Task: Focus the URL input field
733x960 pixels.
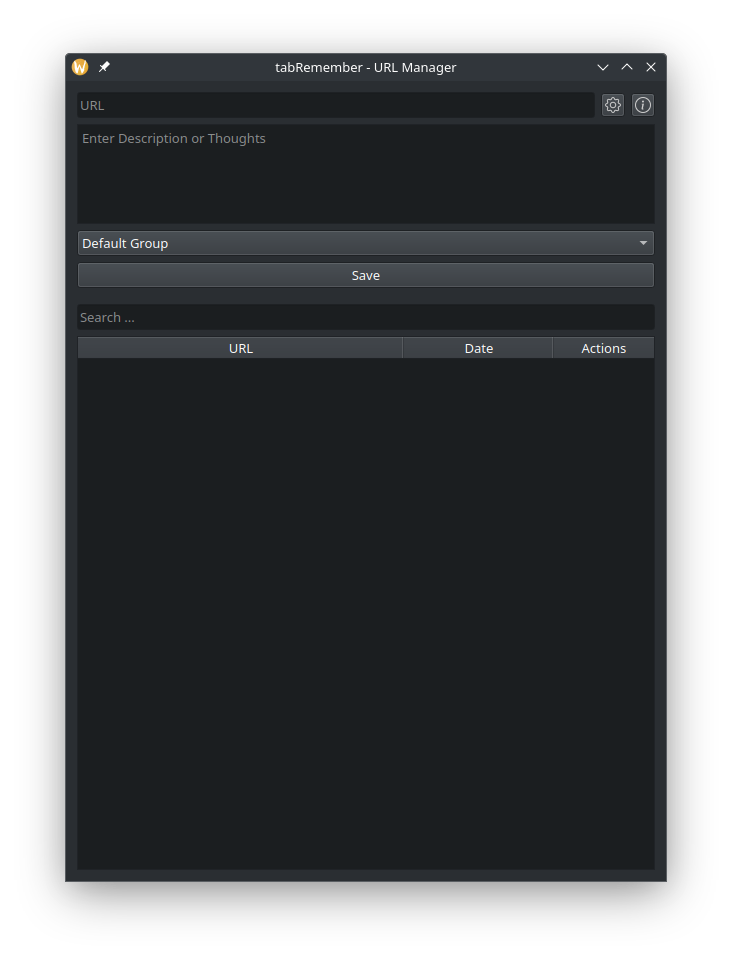Action: tap(335, 105)
